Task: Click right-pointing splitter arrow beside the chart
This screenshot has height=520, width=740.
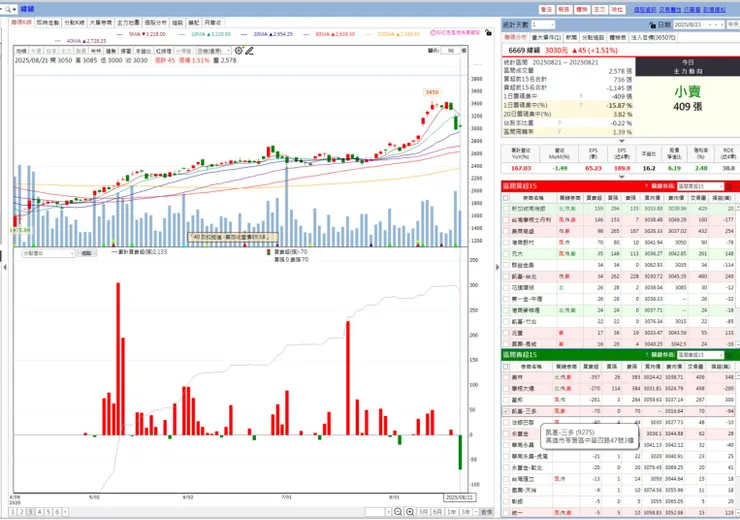Action: point(497,267)
